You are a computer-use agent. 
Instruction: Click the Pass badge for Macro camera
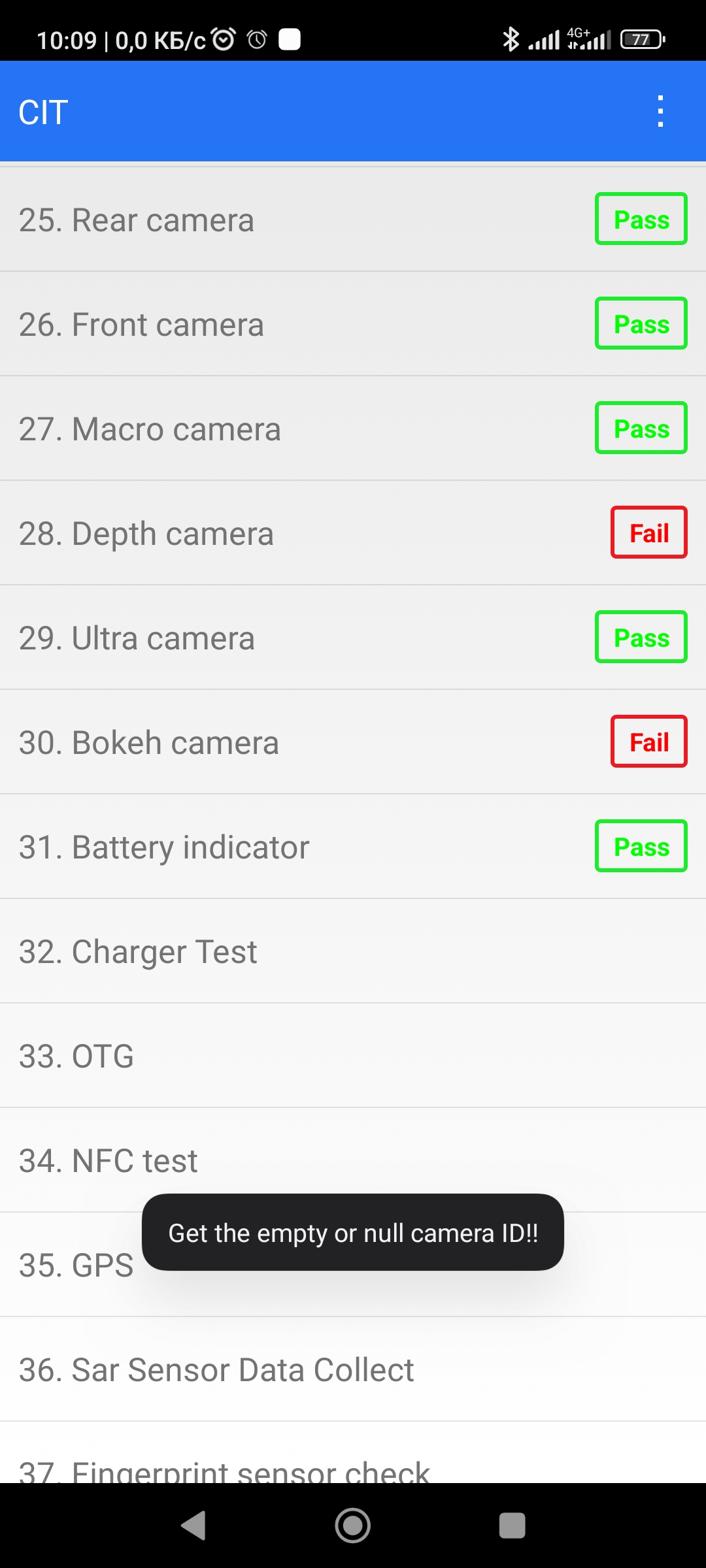click(x=641, y=429)
